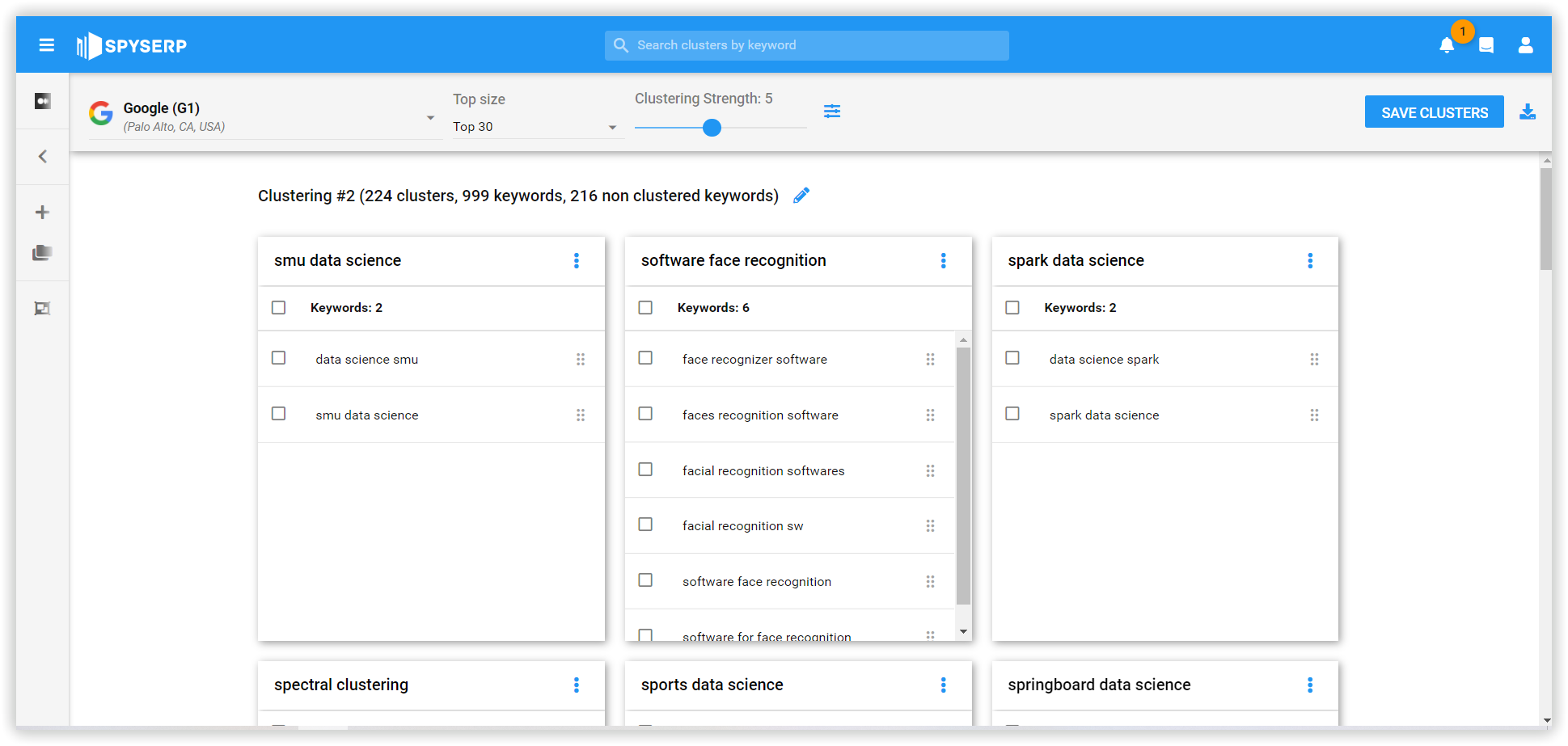The image size is (1568, 746).
Task: Select all keywords in software face recognition
Action: point(645,308)
